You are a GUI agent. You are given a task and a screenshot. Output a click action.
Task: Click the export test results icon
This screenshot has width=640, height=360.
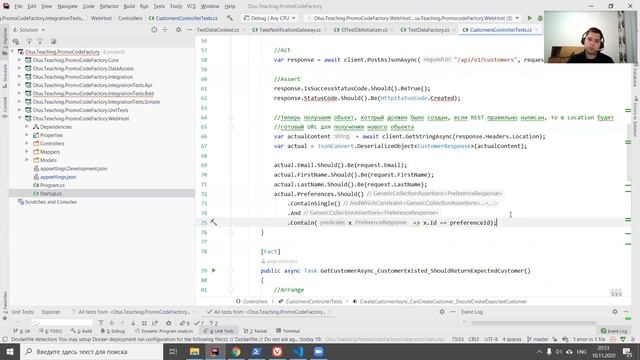(155, 323)
